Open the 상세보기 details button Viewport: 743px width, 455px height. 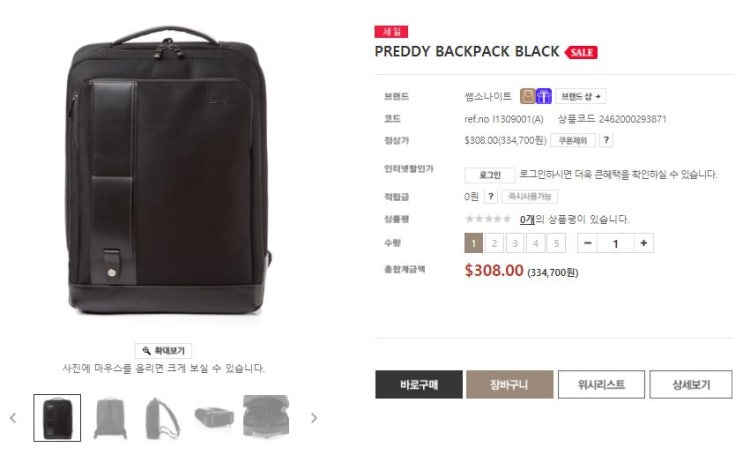click(x=691, y=384)
